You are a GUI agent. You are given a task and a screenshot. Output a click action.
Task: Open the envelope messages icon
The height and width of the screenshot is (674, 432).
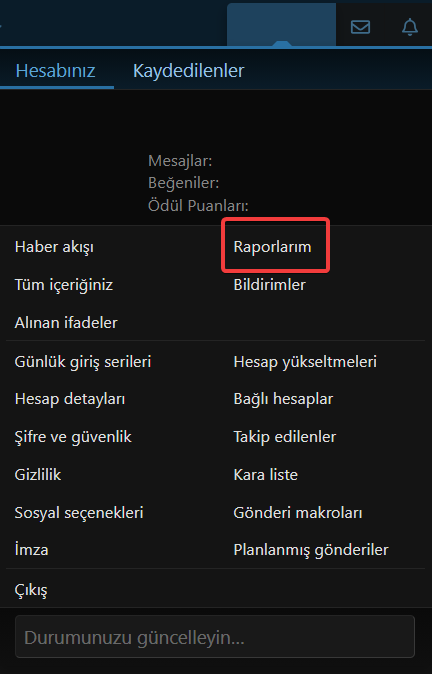360,27
